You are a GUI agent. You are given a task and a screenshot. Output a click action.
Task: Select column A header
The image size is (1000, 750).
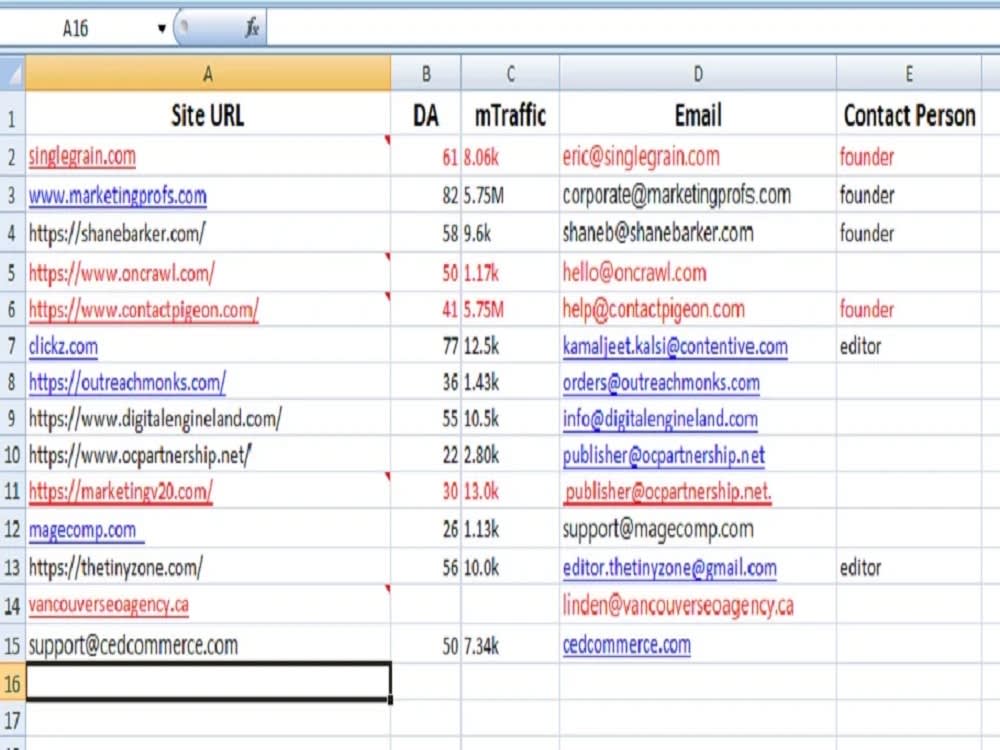(x=208, y=73)
